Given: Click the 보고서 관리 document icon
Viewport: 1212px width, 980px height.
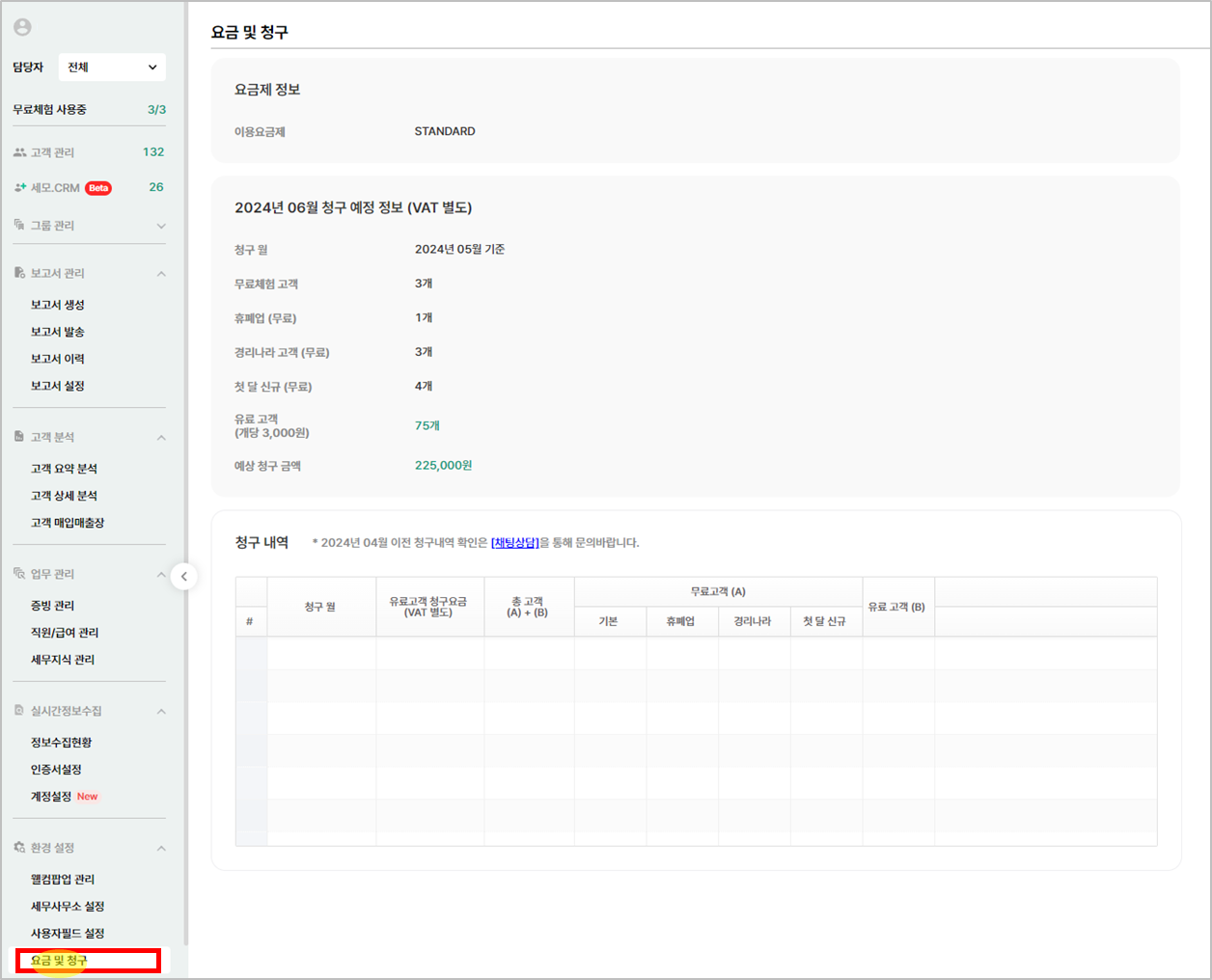Looking at the screenshot, I should [x=19, y=273].
